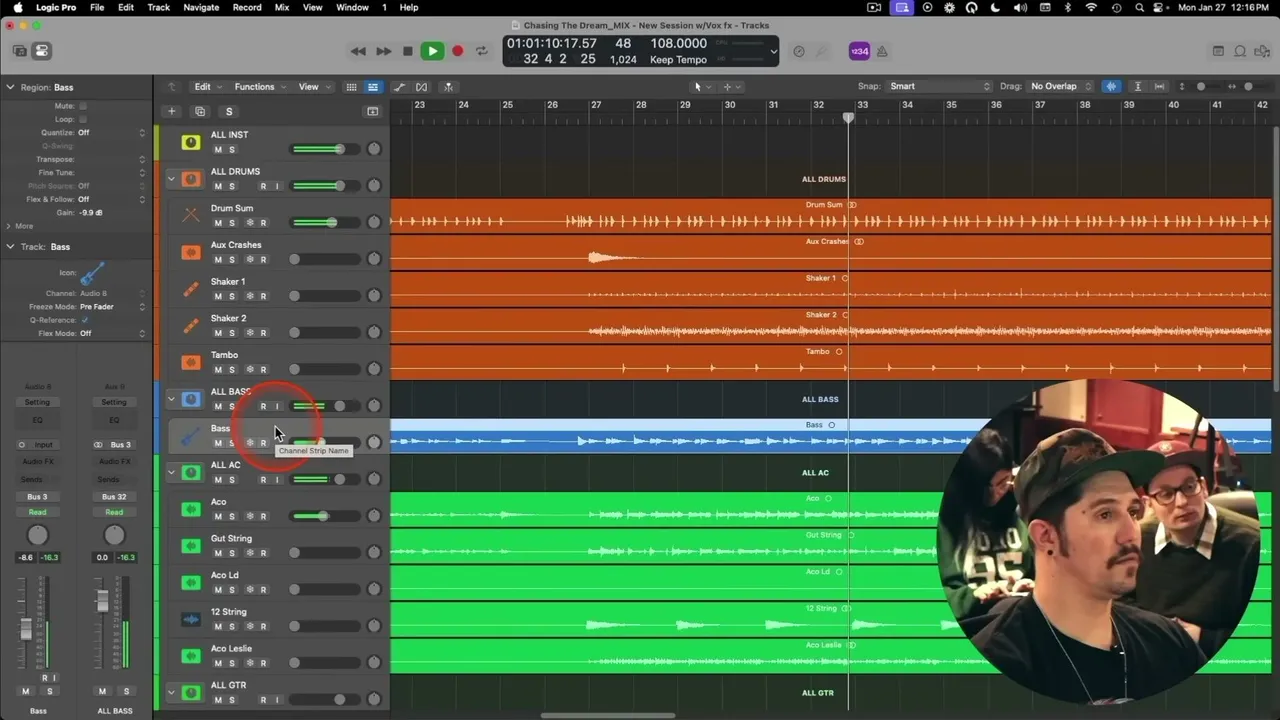1280x720 pixels.
Task: Open the Snap mode dropdown
Action: pos(939,87)
